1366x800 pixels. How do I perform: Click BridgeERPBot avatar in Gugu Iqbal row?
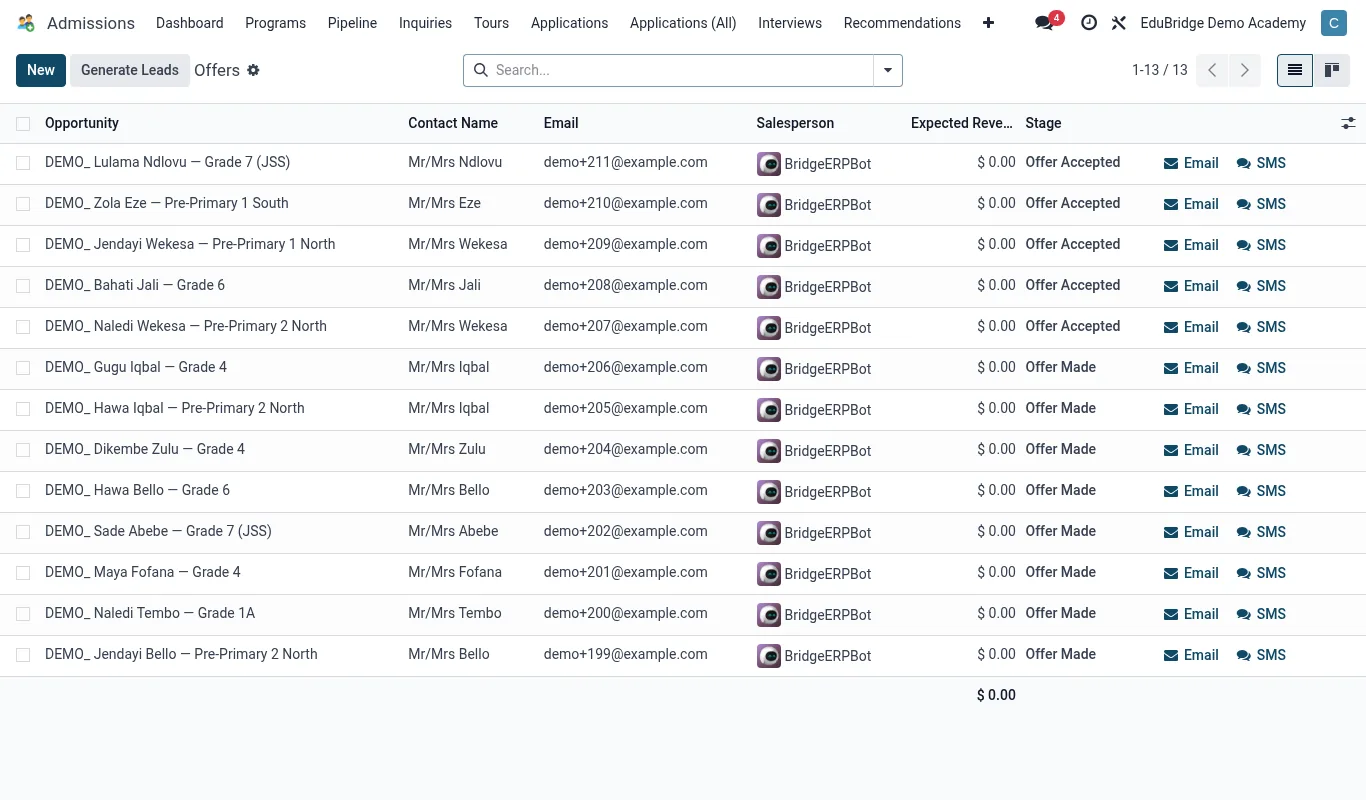click(x=769, y=369)
